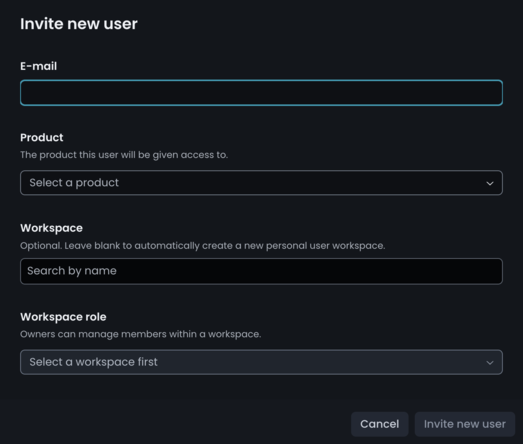
Task: Click the Workspace role dropdown chevron
Action: [x=490, y=363]
